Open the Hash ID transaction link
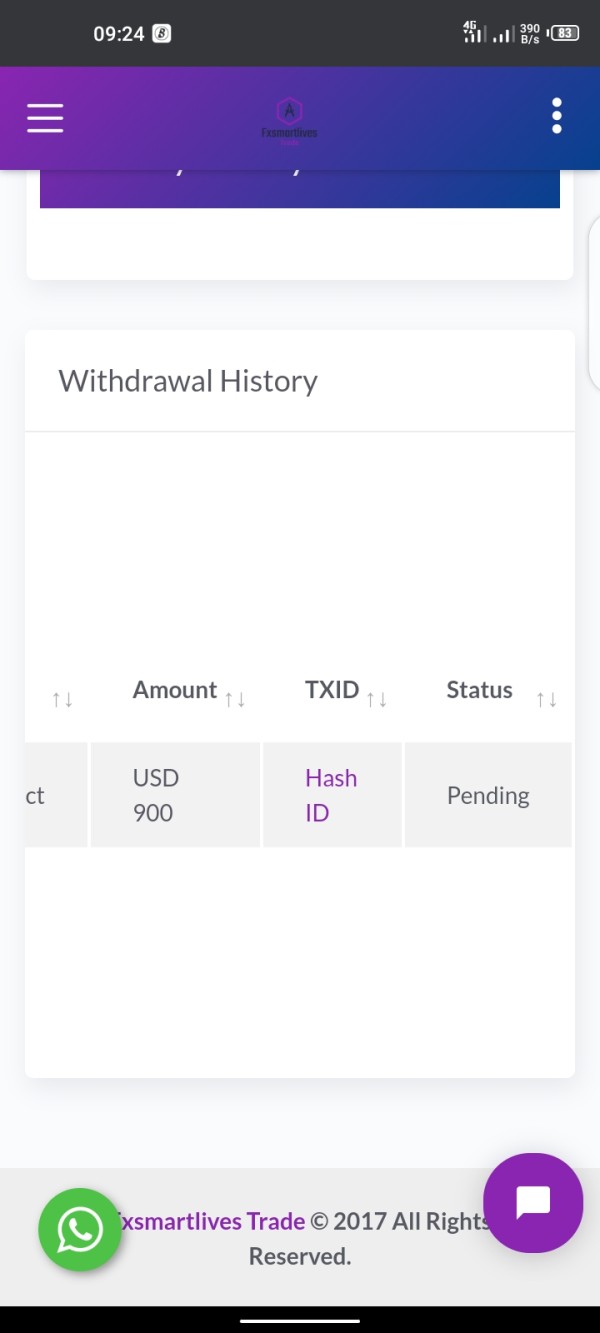The image size is (600, 1333). coord(330,795)
